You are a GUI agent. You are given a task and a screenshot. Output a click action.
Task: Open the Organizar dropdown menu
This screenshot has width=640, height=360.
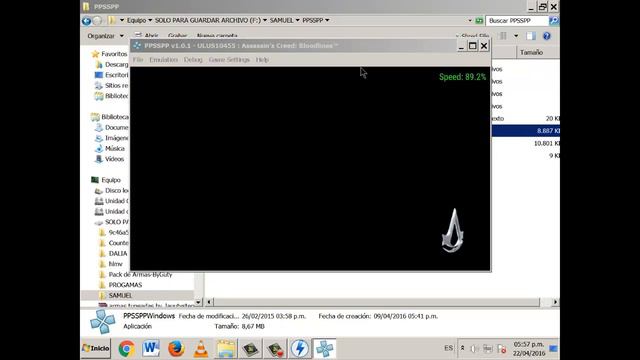pos(105,36)
